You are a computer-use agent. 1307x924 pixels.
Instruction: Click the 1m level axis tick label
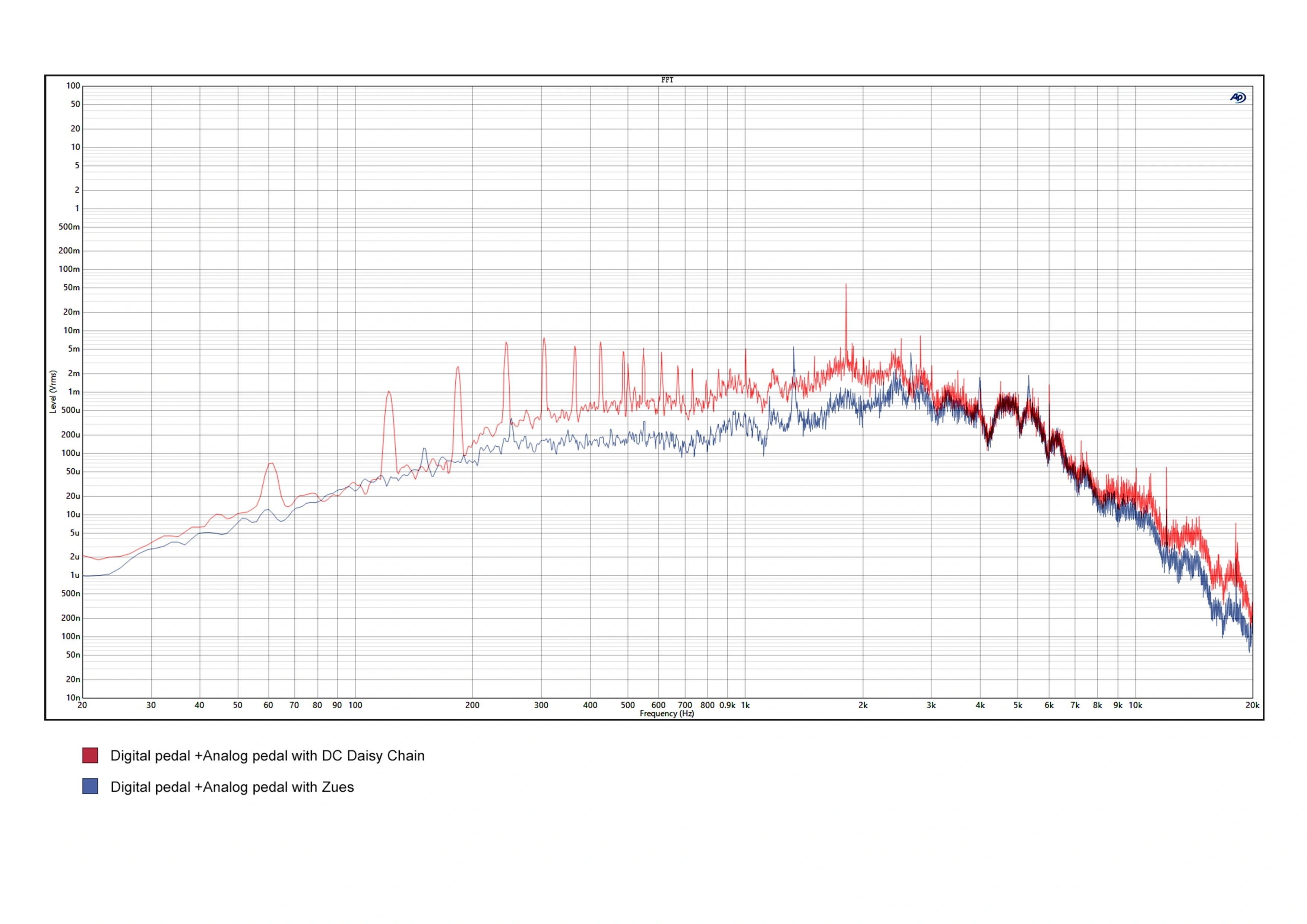point(74,392)
